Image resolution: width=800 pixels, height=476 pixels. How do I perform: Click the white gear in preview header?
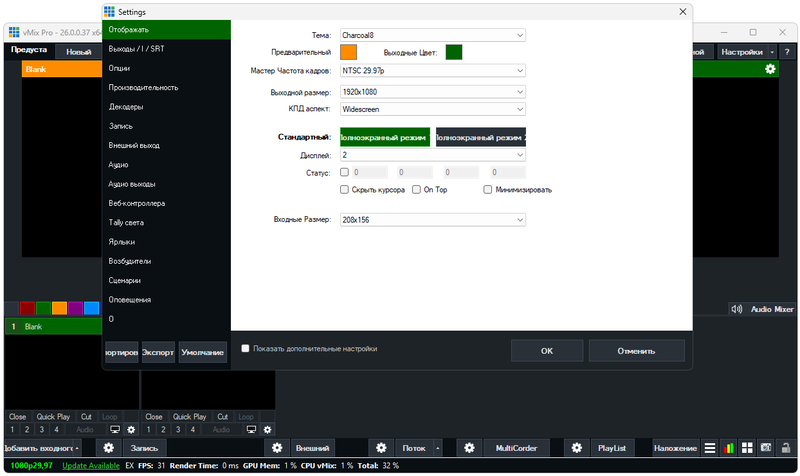click(770, 69)
